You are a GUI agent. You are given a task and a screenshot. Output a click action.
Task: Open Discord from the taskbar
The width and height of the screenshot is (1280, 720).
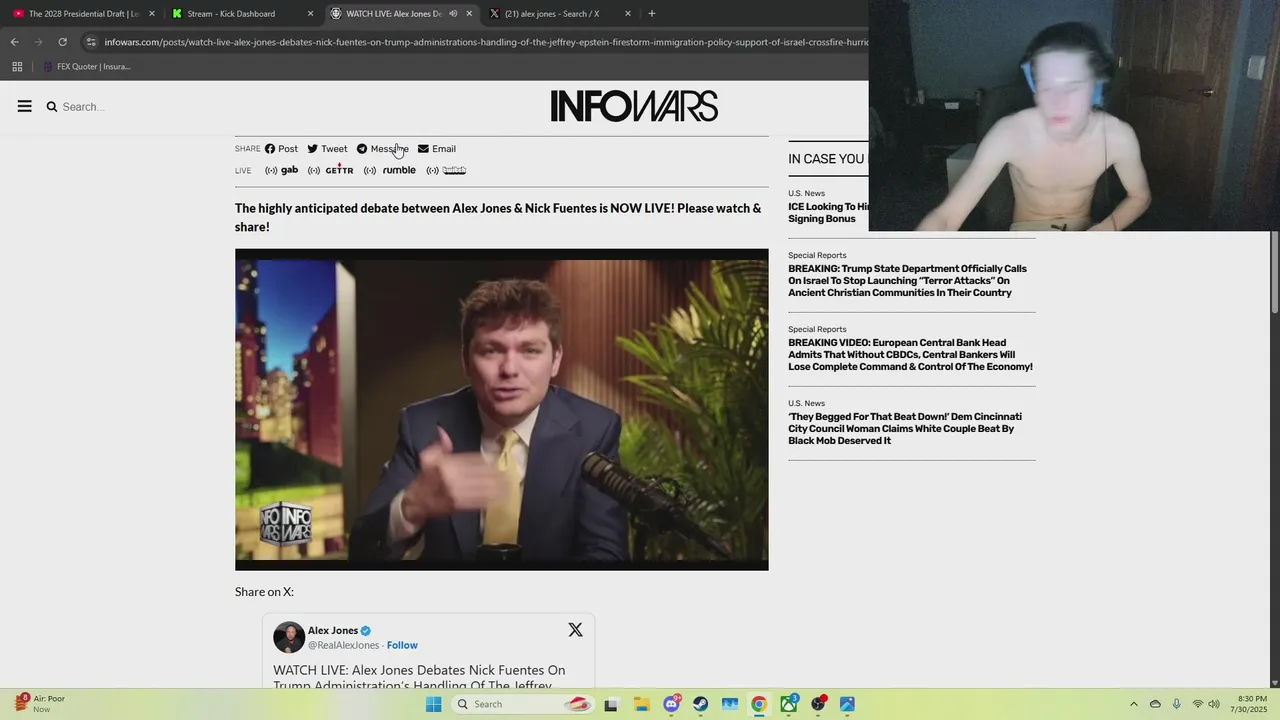[x=671, y=704]
